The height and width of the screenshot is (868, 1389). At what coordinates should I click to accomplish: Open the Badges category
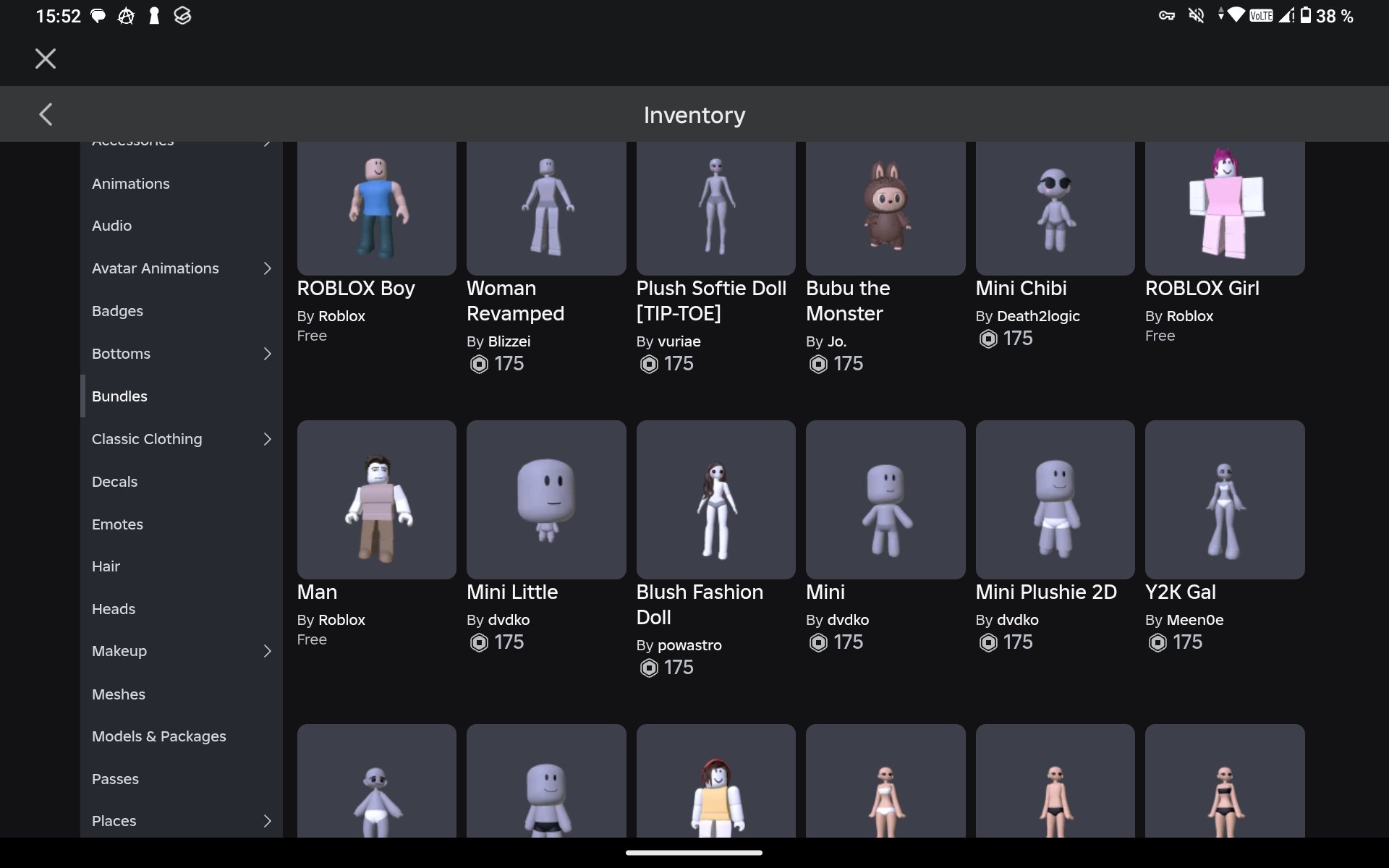click(x=181, y=311)
